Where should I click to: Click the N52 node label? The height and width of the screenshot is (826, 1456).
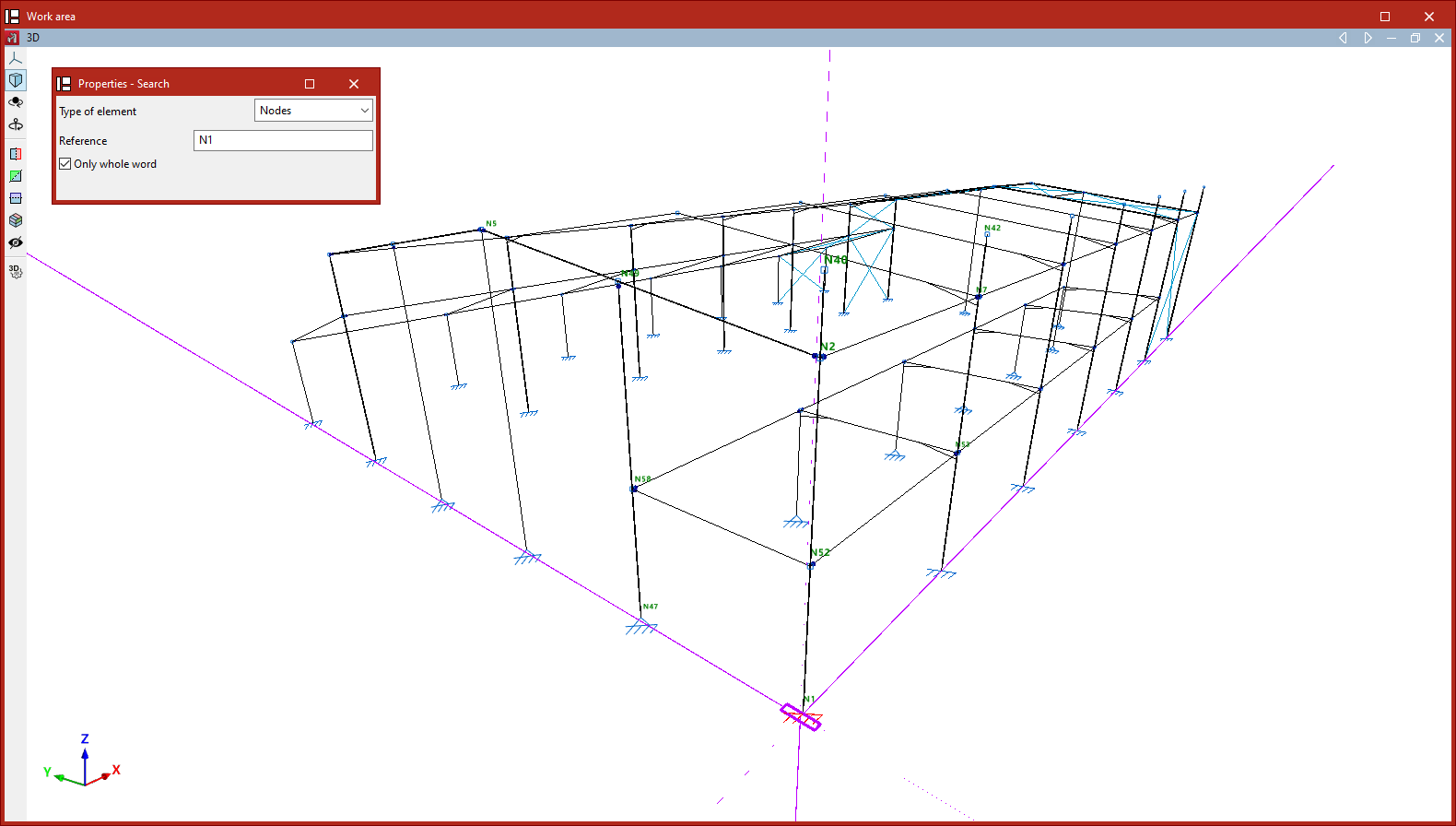[820, 552]
